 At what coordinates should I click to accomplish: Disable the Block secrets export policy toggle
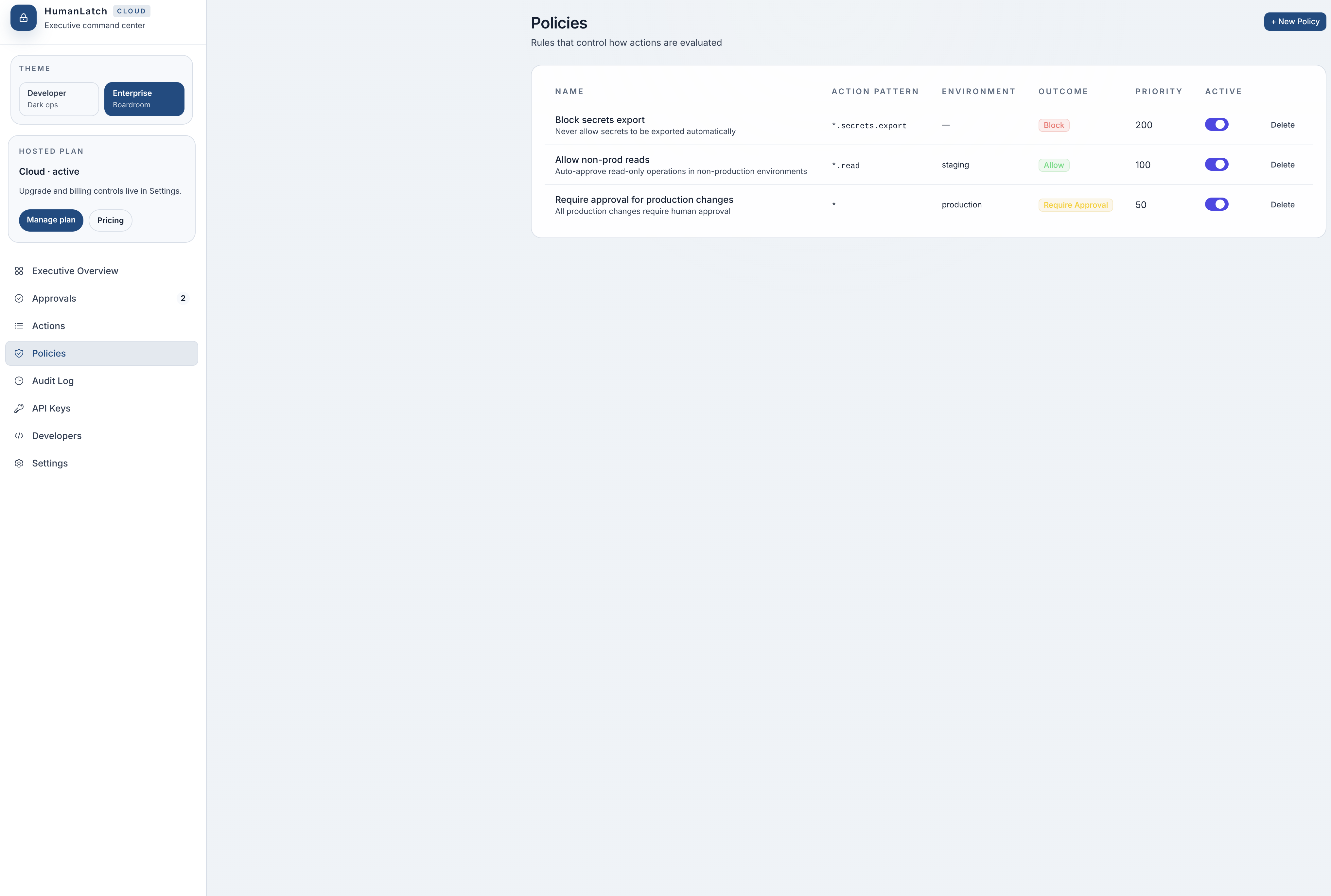coord(1216,125)
